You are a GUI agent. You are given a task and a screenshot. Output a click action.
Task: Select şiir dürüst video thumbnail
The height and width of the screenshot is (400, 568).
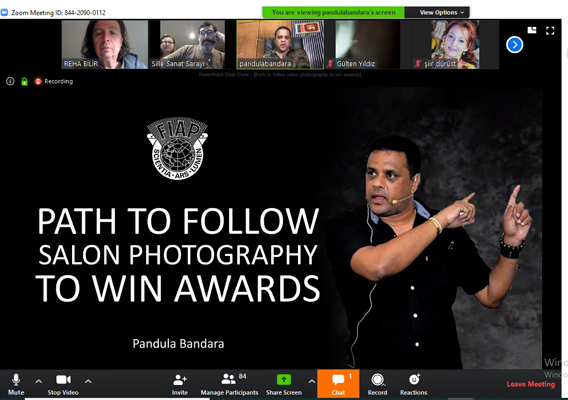click(455, 45)
